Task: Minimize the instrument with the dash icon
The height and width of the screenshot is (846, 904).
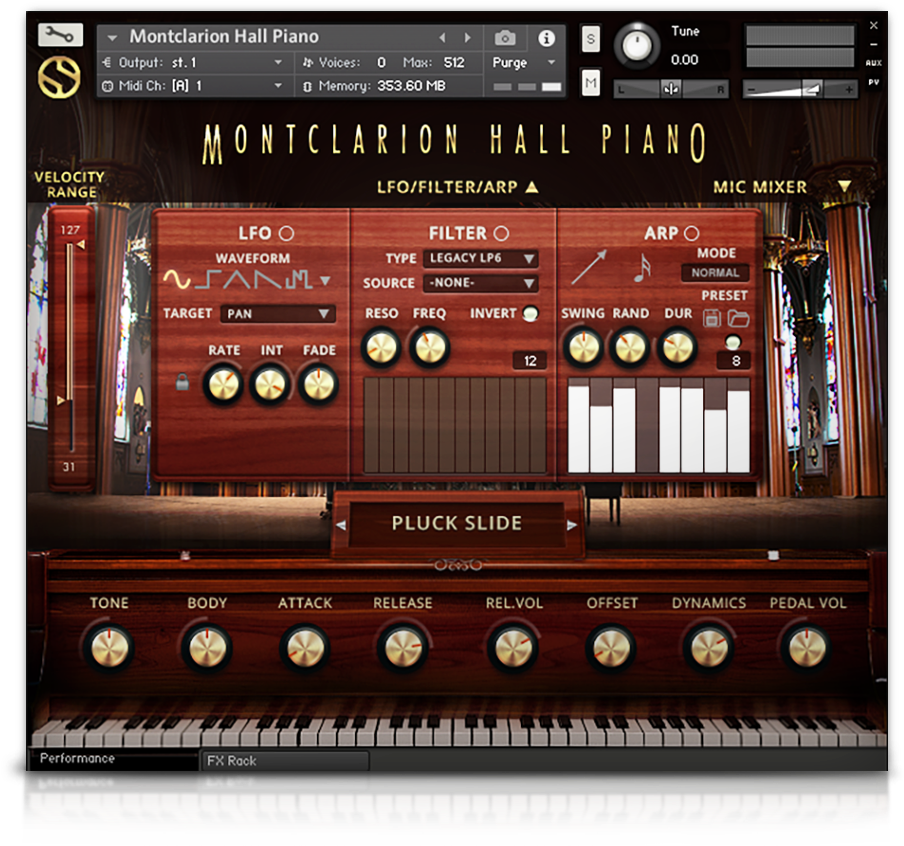Action: 874,44
